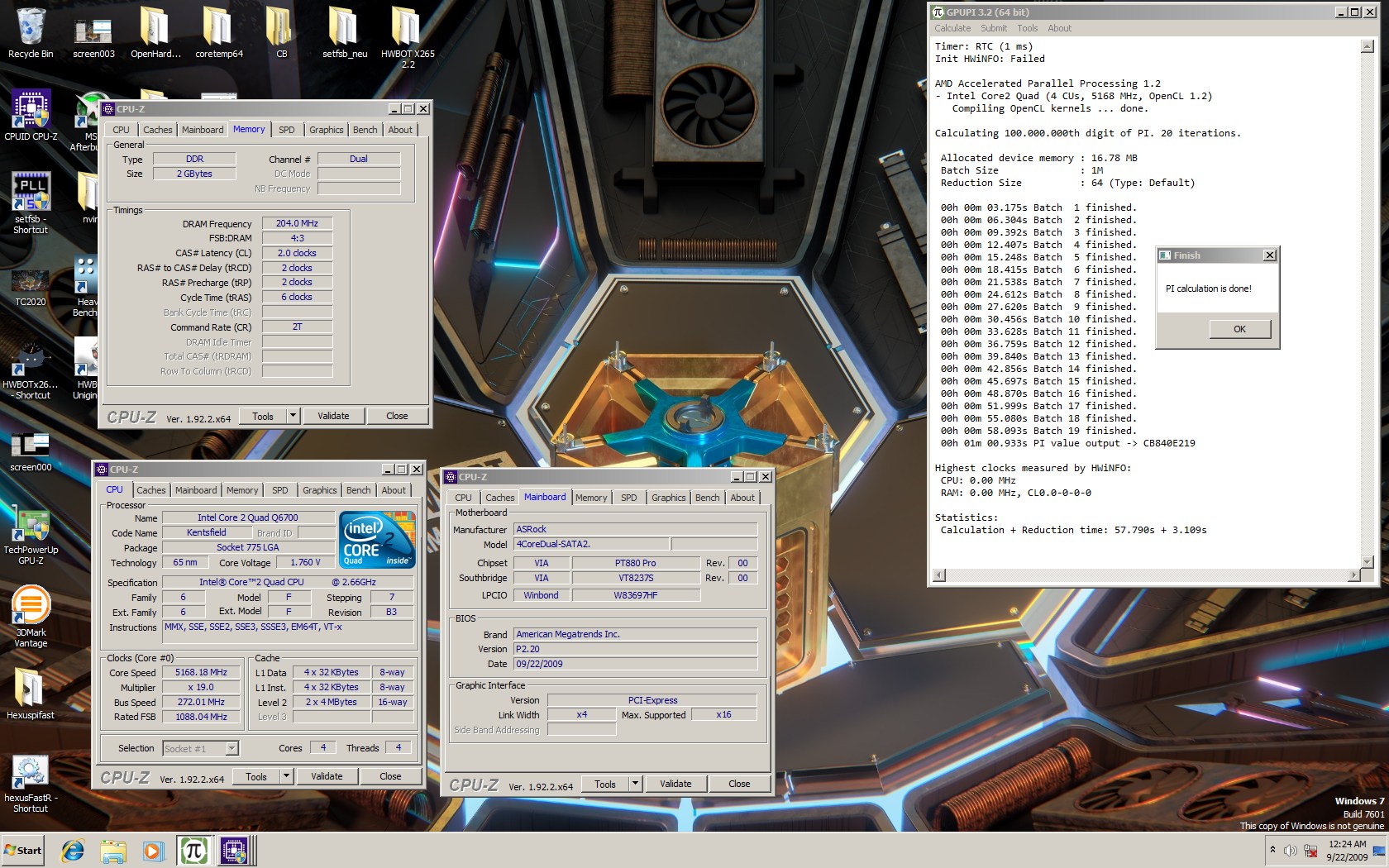Viewport: 1389px width, 868px height.
Task: Open the coretemp64 folder
Action: [x=219, y=33]
